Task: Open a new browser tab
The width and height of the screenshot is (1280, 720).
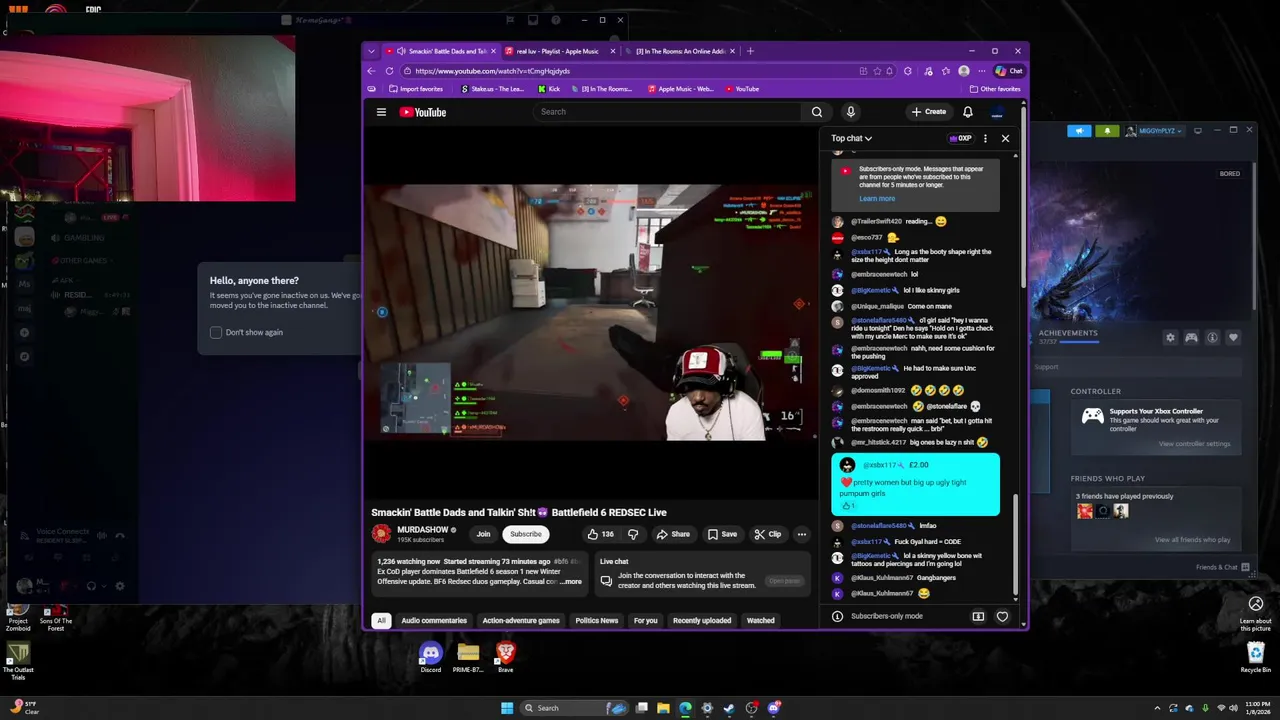Action: click(x=750, y=51)
